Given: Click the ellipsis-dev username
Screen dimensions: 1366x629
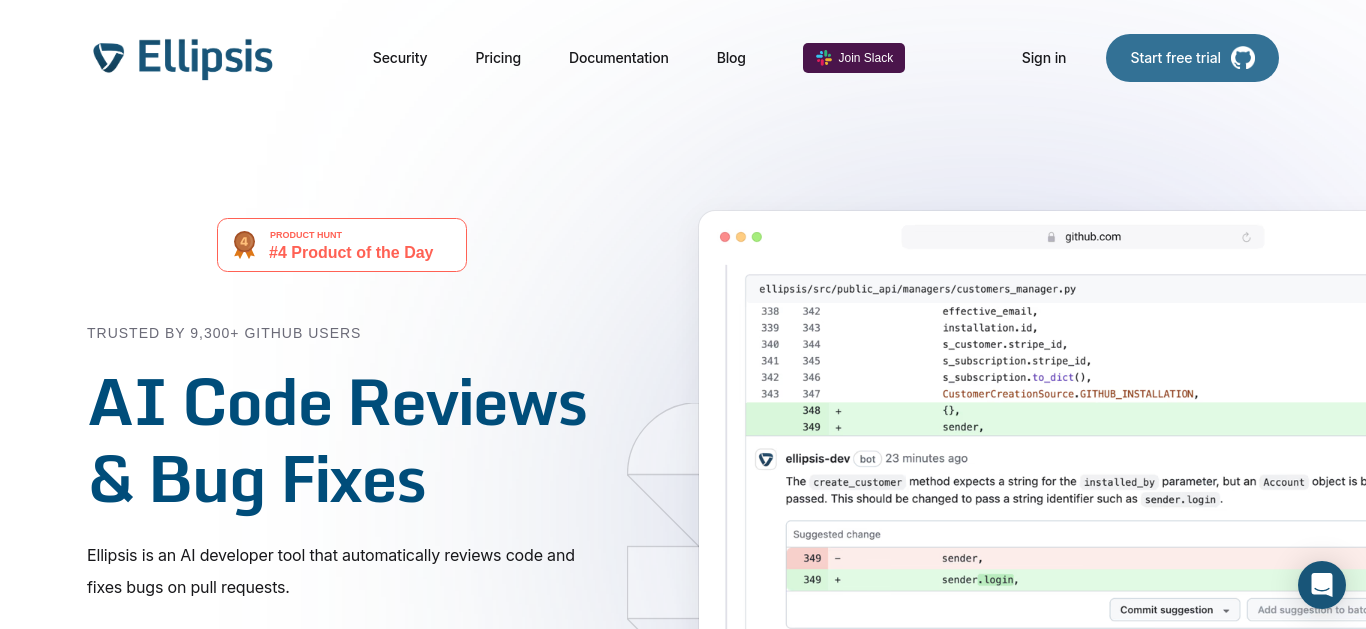Looking at the screenshot, I should point(818,459).
